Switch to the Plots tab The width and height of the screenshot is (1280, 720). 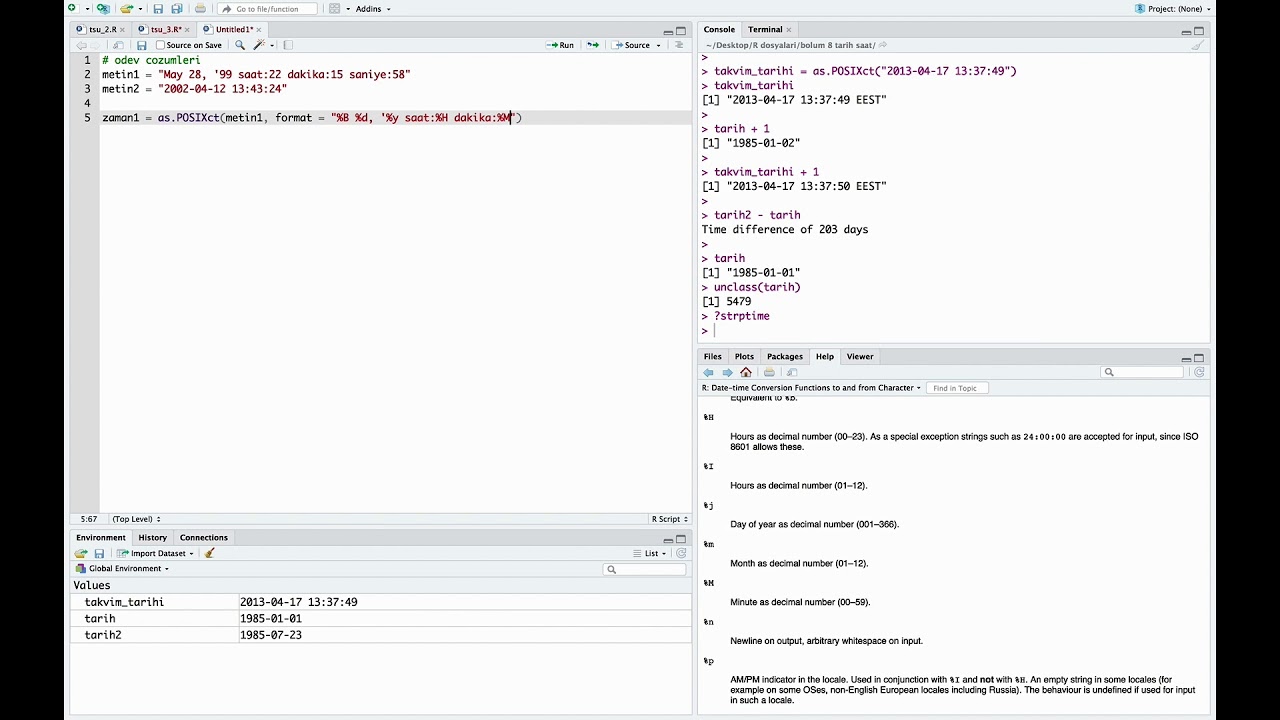[x=744, y=357]
